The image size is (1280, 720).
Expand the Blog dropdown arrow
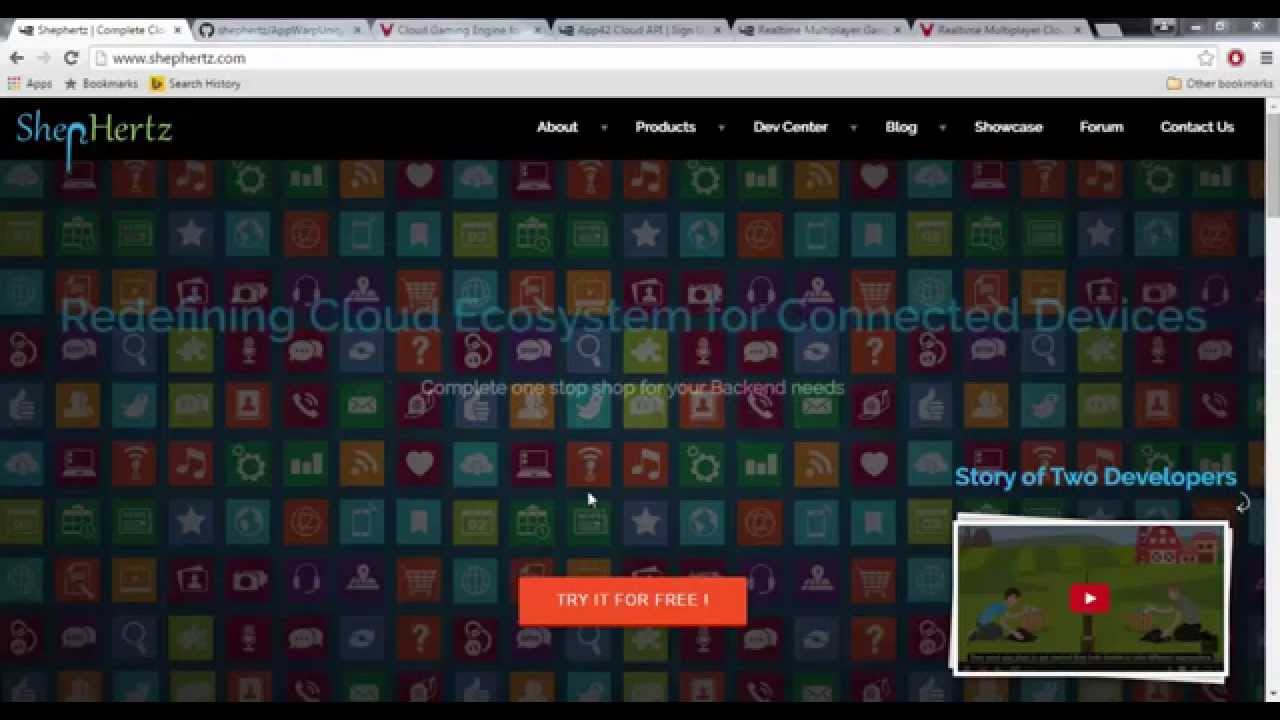coord(942,128)
